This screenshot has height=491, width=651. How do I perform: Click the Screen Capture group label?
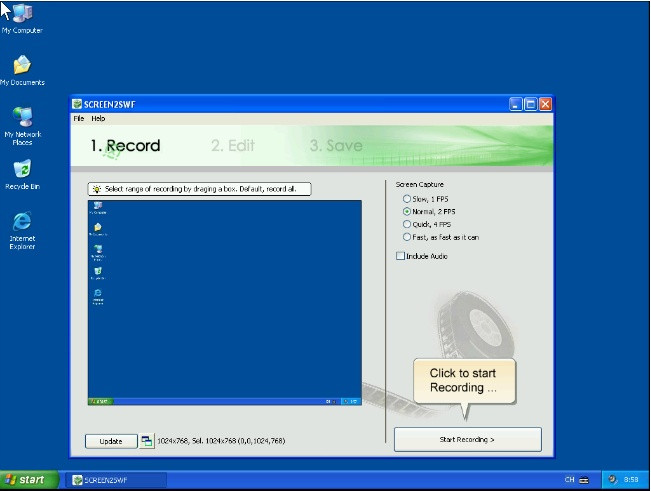point(419,184)
